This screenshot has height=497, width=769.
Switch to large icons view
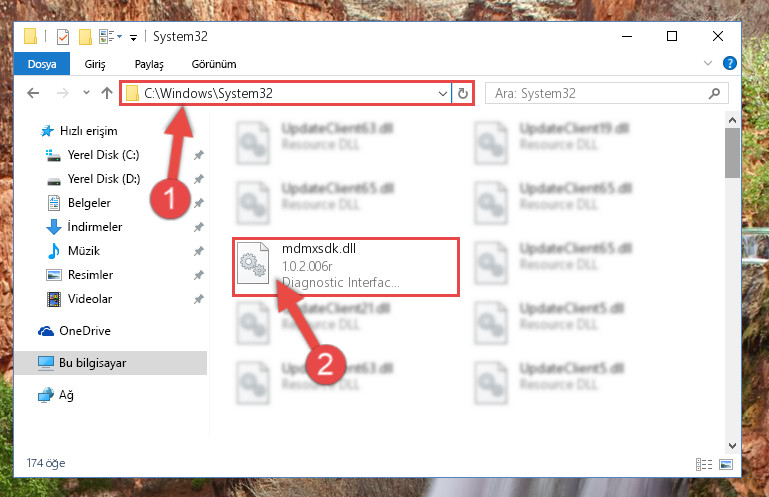pyautogui.click(x=726, y=464)
